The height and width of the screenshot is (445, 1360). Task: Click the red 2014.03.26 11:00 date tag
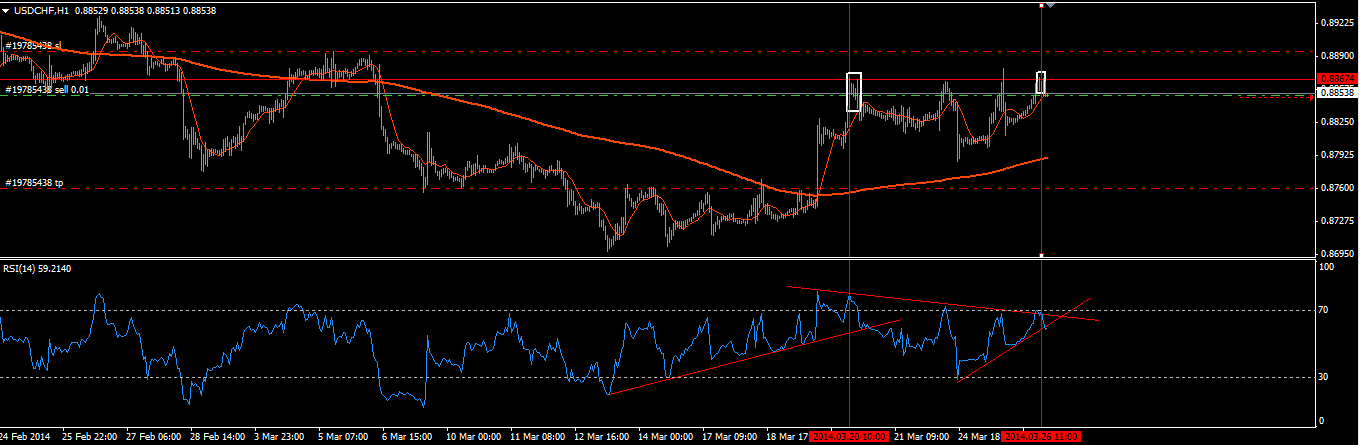click(1040, 437)
